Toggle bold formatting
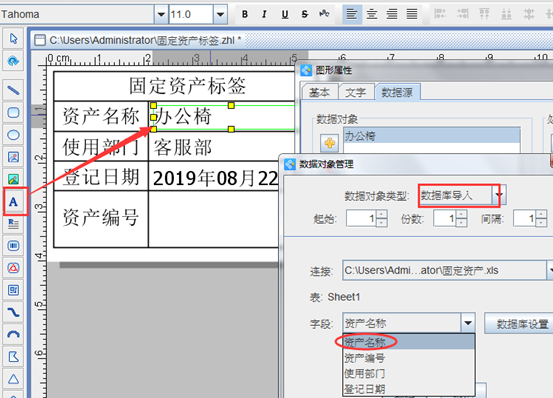This screenshot has height=398, width=553. coord(245,14)
